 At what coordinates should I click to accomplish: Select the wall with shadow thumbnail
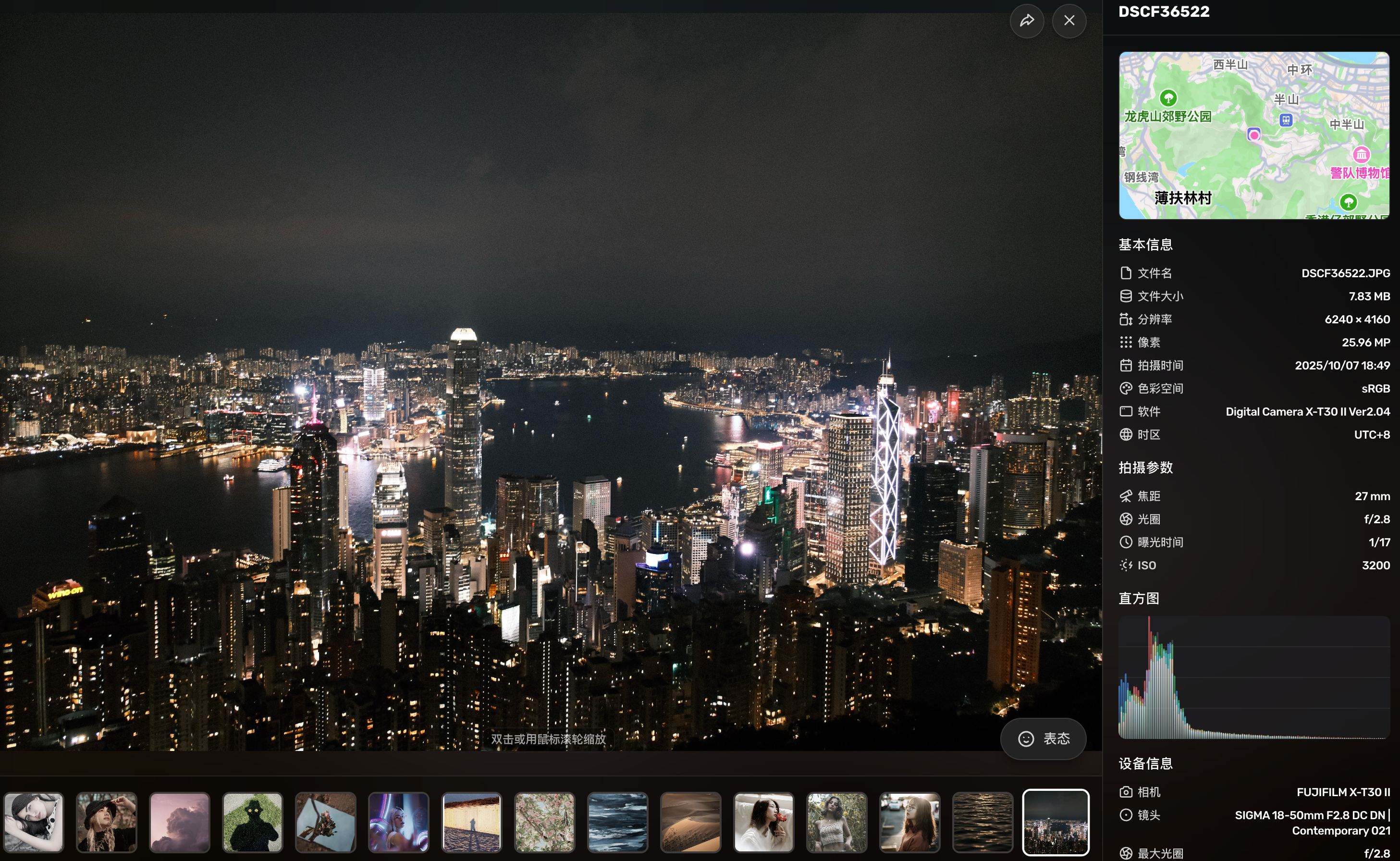tap(471, 823)
